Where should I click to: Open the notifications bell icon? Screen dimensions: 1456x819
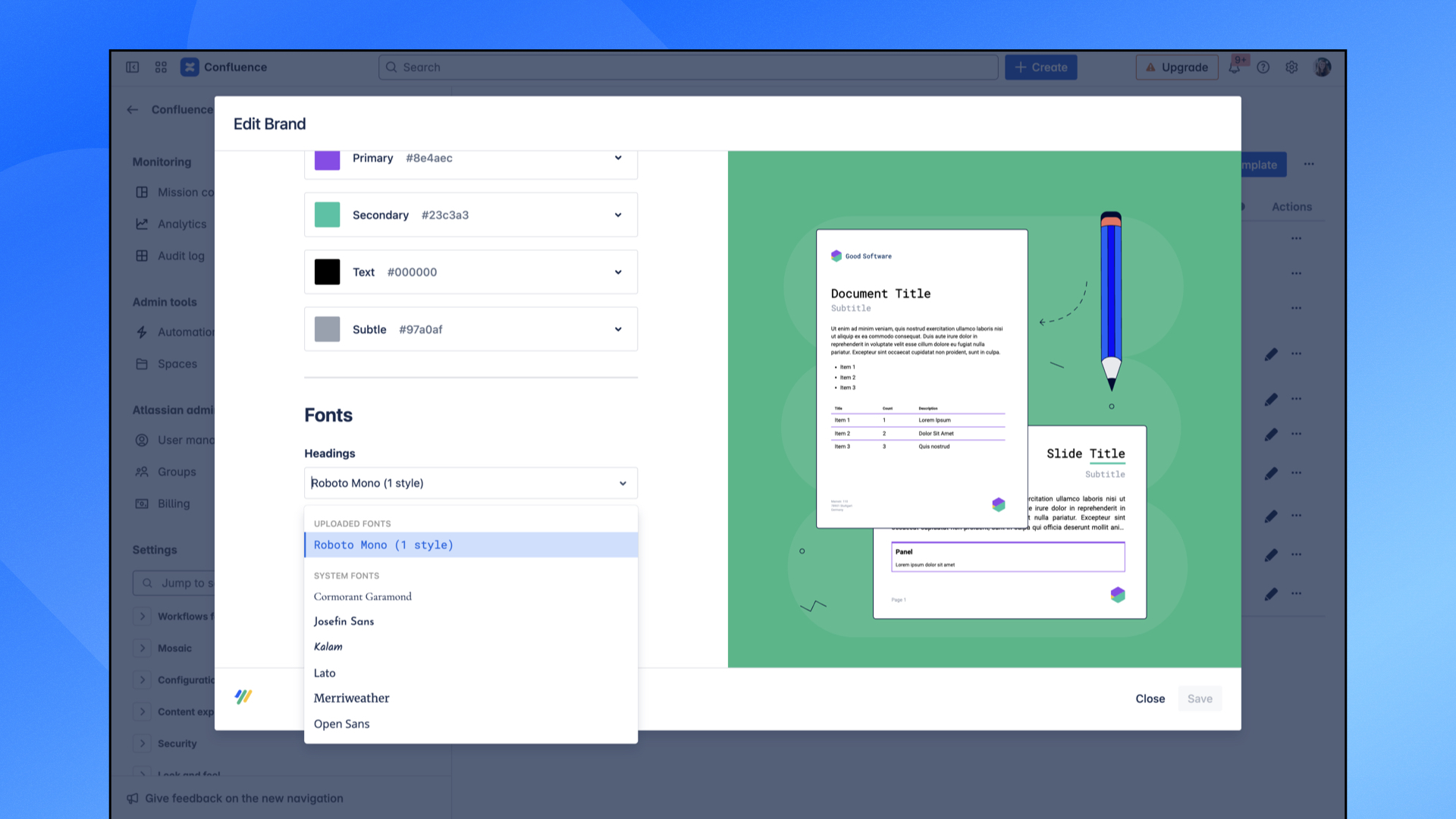coord(1235,67)
